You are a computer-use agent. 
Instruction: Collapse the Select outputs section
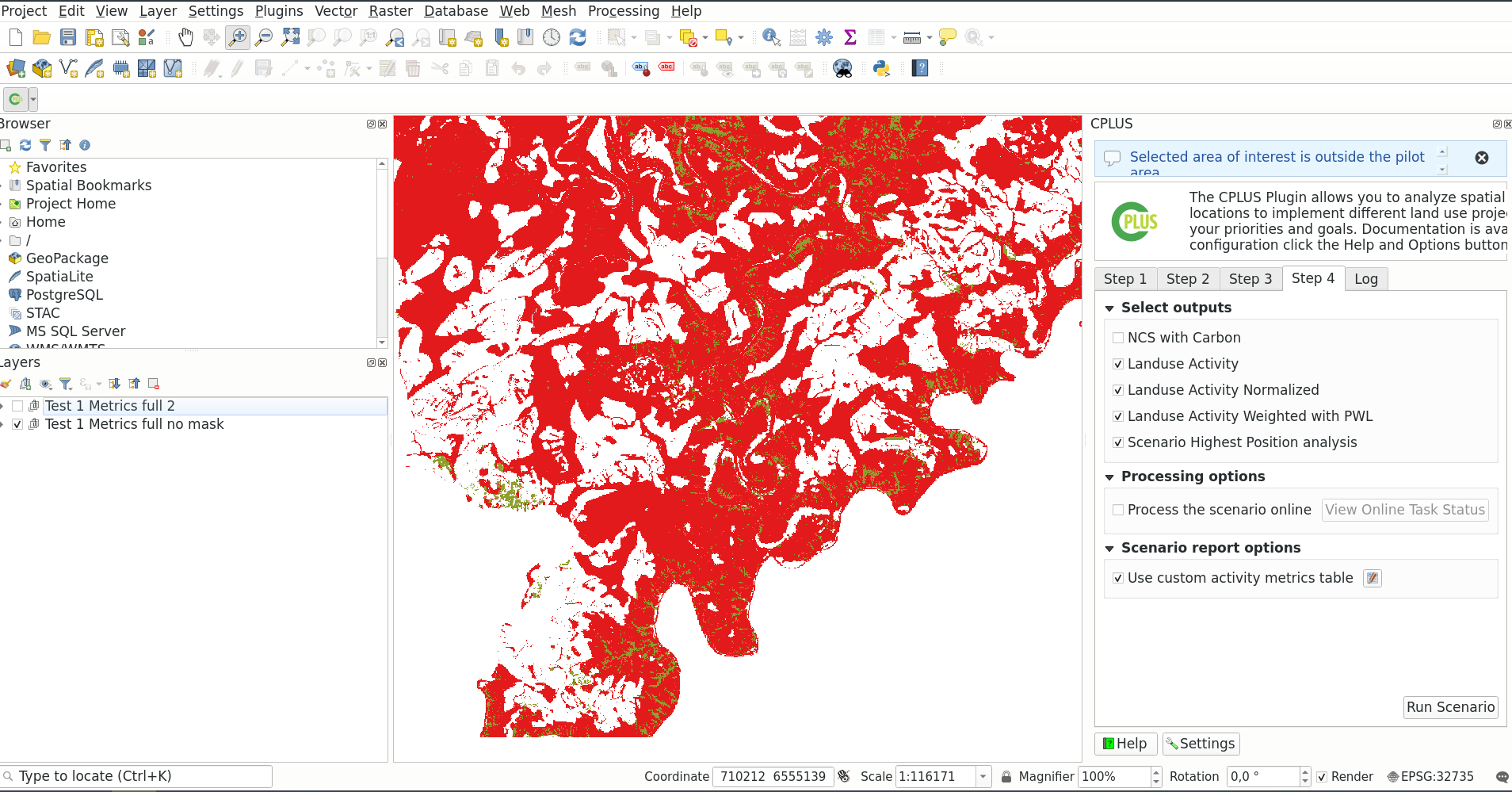[1109, 308]
